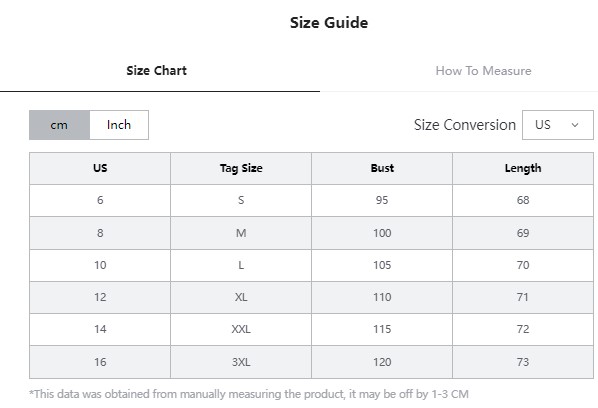Click the Size Guide heading
598x408 pixels.
329,23
